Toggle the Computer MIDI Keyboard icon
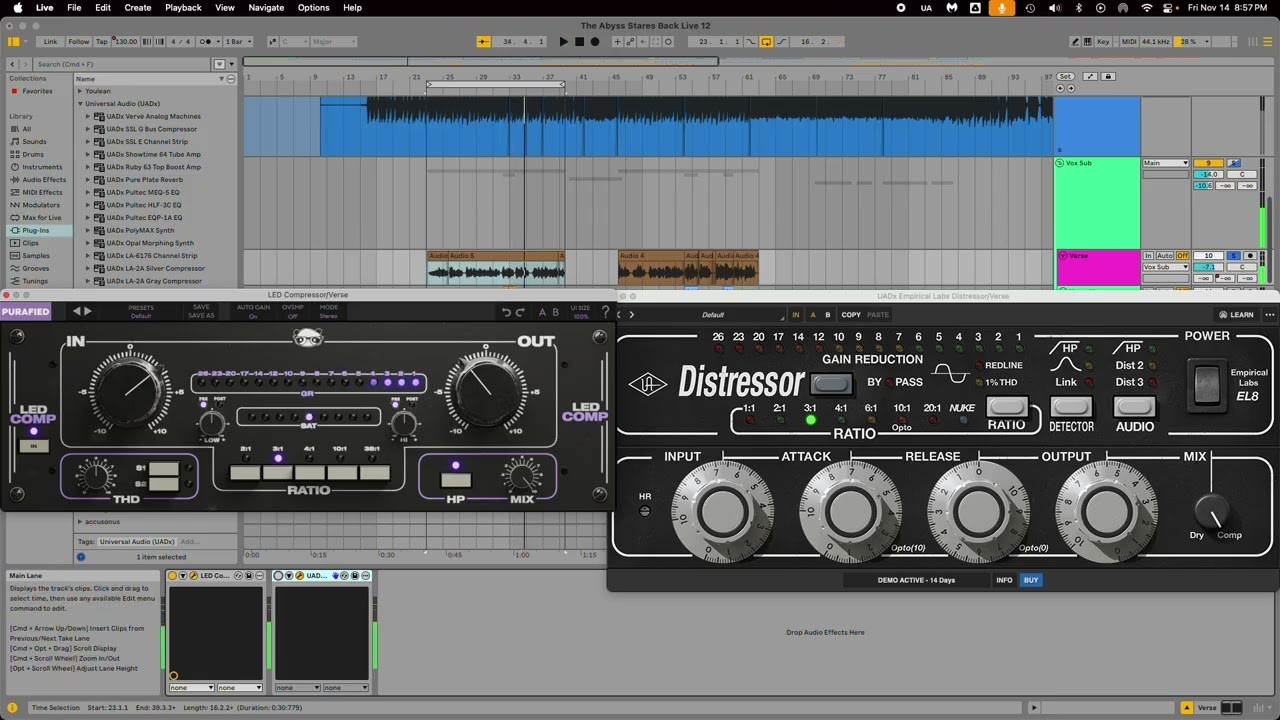 click(1088, 42)
